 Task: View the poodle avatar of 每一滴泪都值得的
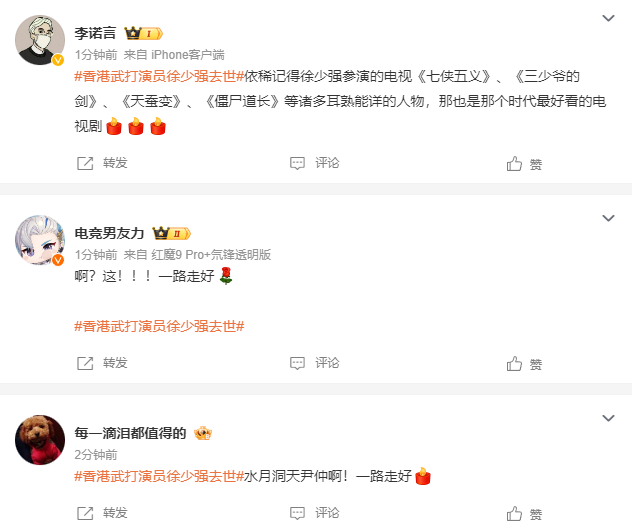click(x=40, y=440)
